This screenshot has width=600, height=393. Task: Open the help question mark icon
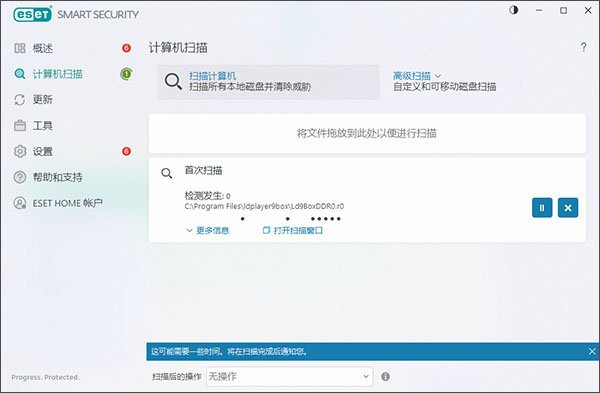584,47
